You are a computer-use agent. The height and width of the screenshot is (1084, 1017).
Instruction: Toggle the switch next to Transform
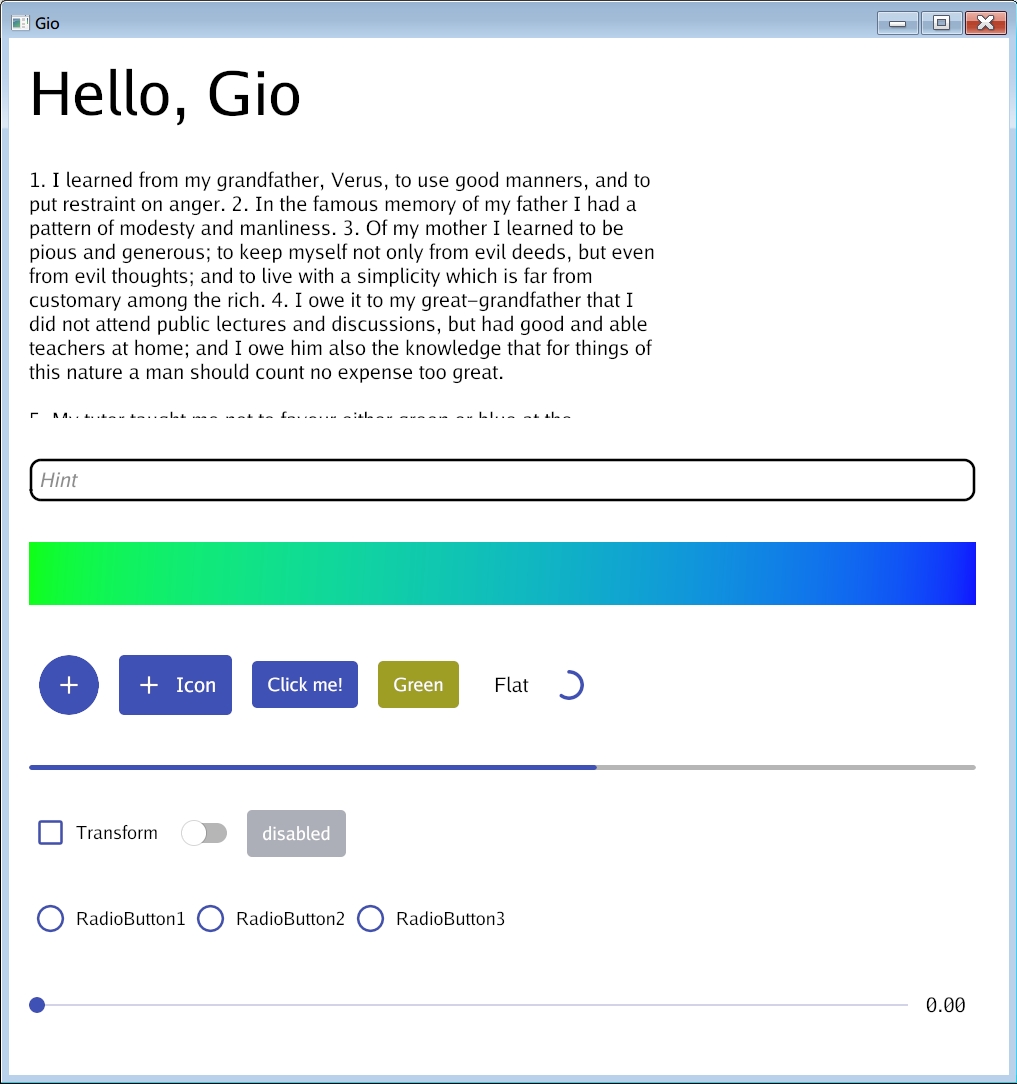[x=204, y=833]
